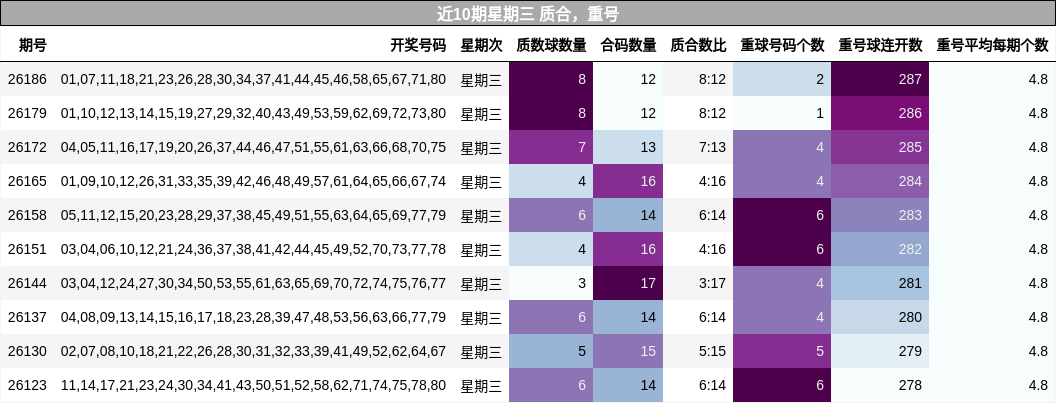Click the 3:17 ratio cell
This screenshot has height=403, width=1056.
click(698, 284)
